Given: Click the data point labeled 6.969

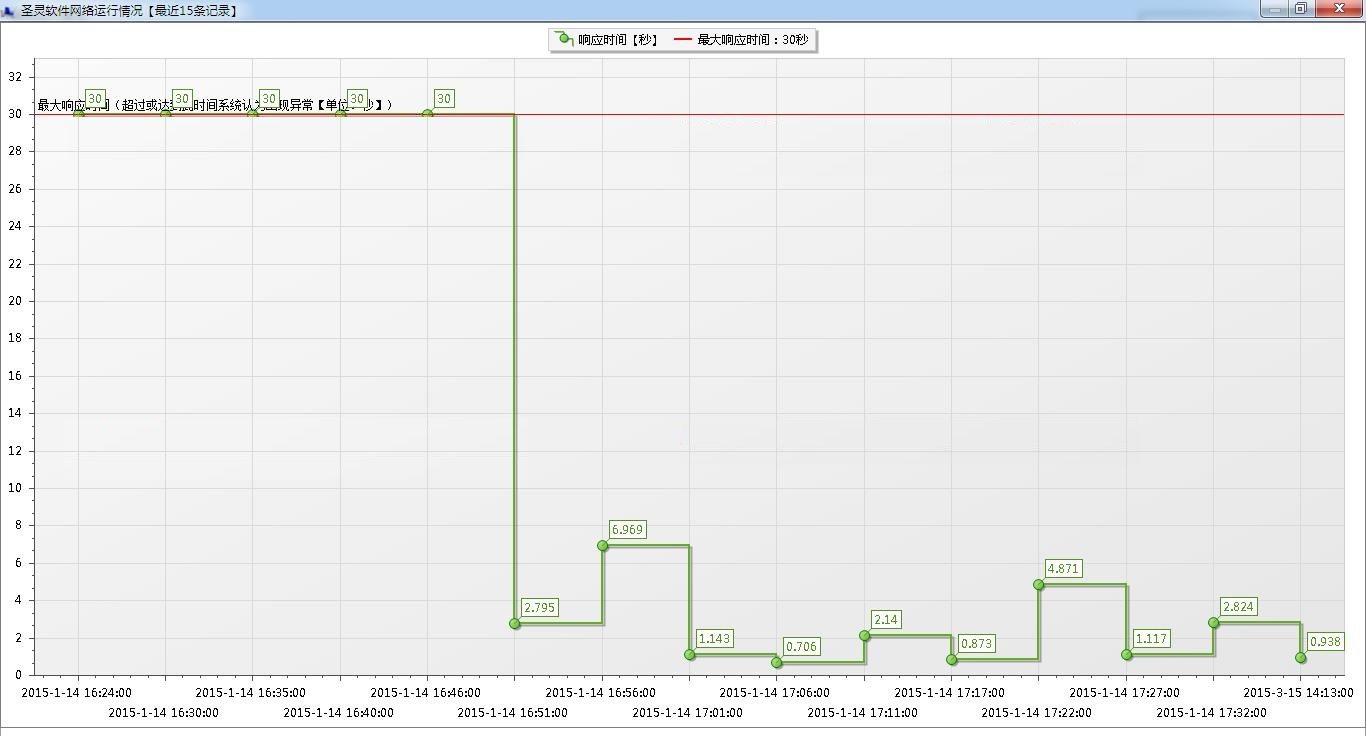Looking at the screenshot, I should click(x=603, y=546).
